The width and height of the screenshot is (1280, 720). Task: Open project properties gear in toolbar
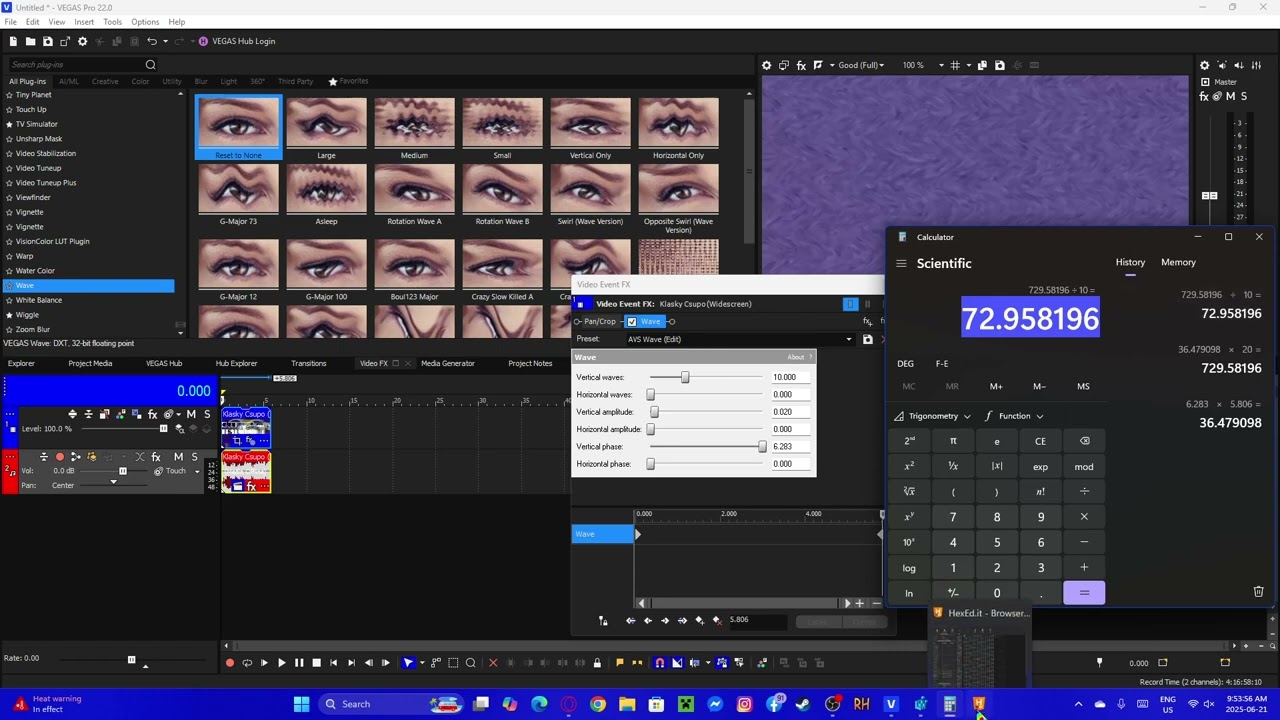coord(83,41)
